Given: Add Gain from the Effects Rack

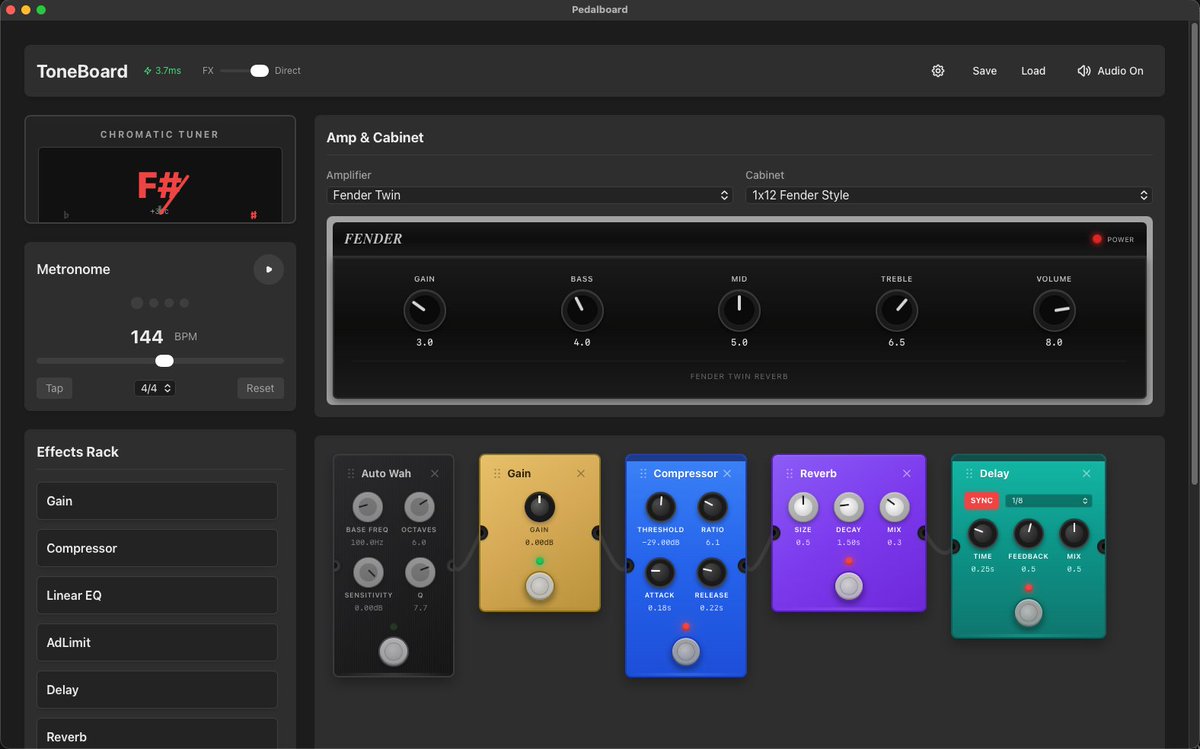Looking at the screenshot, I should click(157, 501).
